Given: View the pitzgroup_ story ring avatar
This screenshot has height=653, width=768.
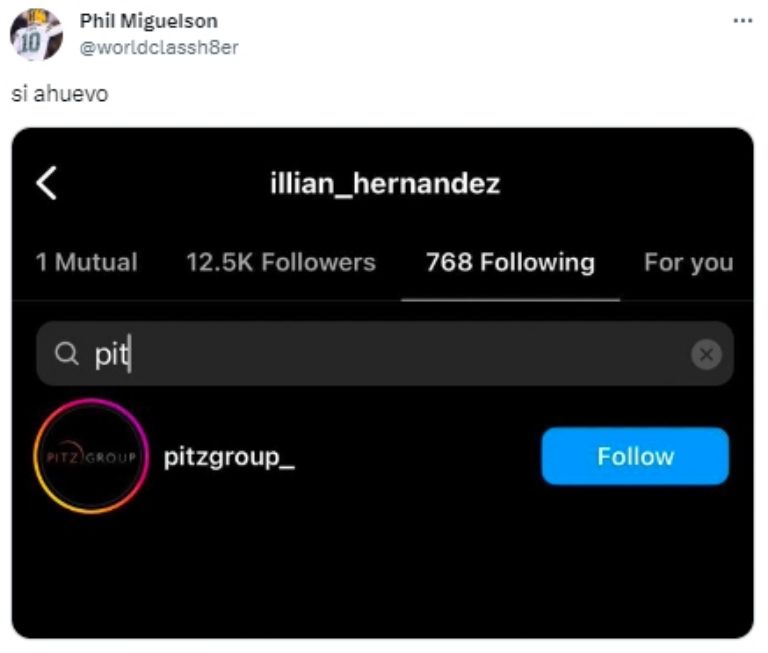Looking at the screenshot, I should 90,456.
